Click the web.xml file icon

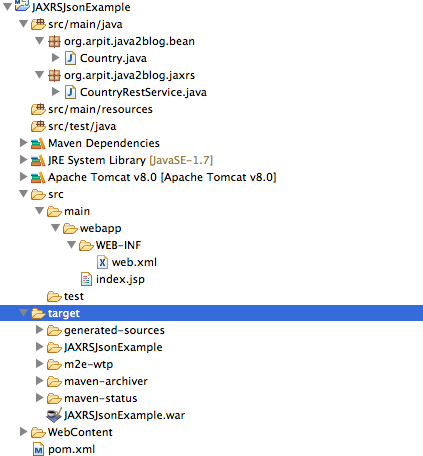[x=102, y=262]
